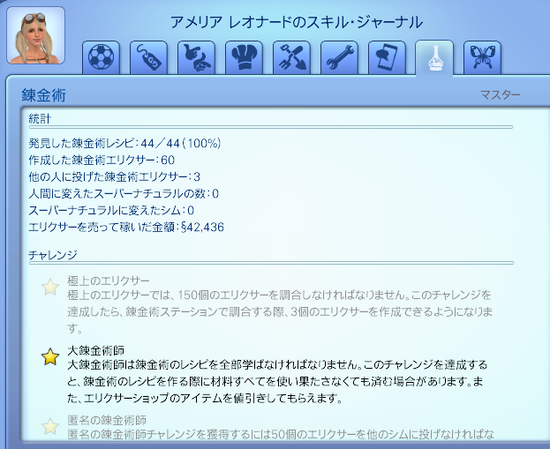The height and width of the screenshot is (449, 550).
Task: Click the チャレンジ section header
Action: (53, 255)
